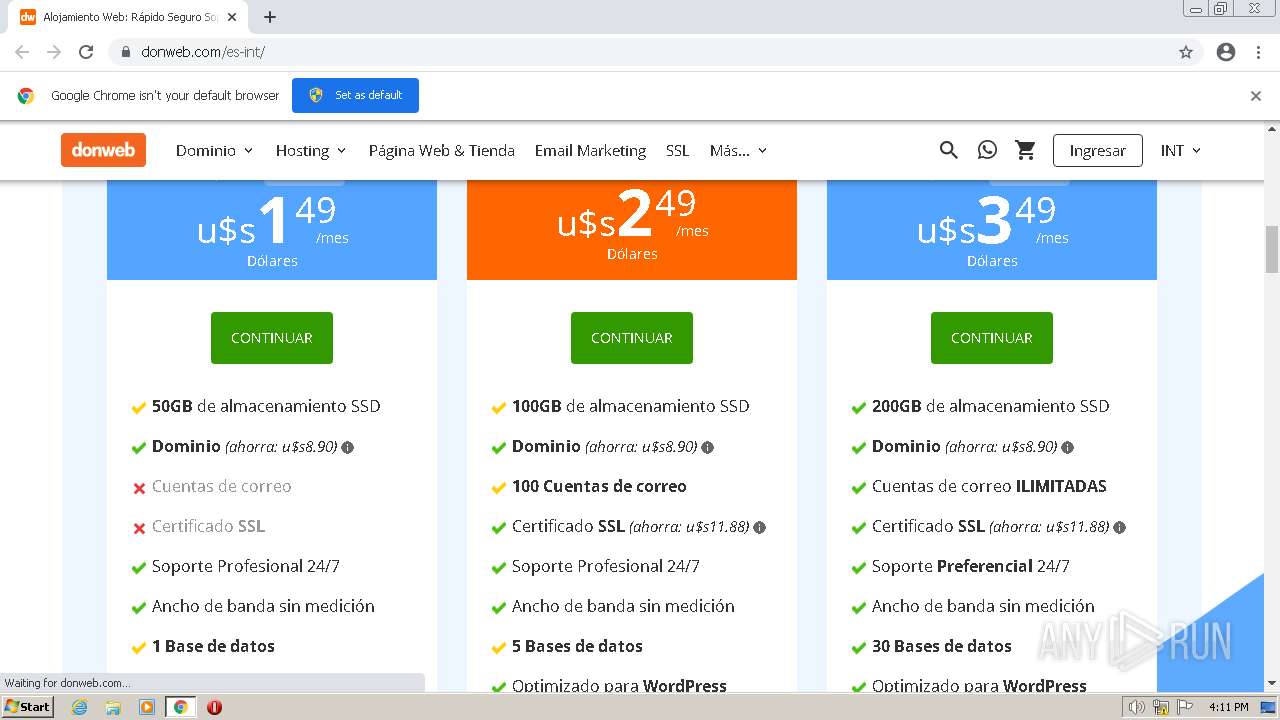
Task: Expand the Hosting menu
Action: (x=311, y=150)
